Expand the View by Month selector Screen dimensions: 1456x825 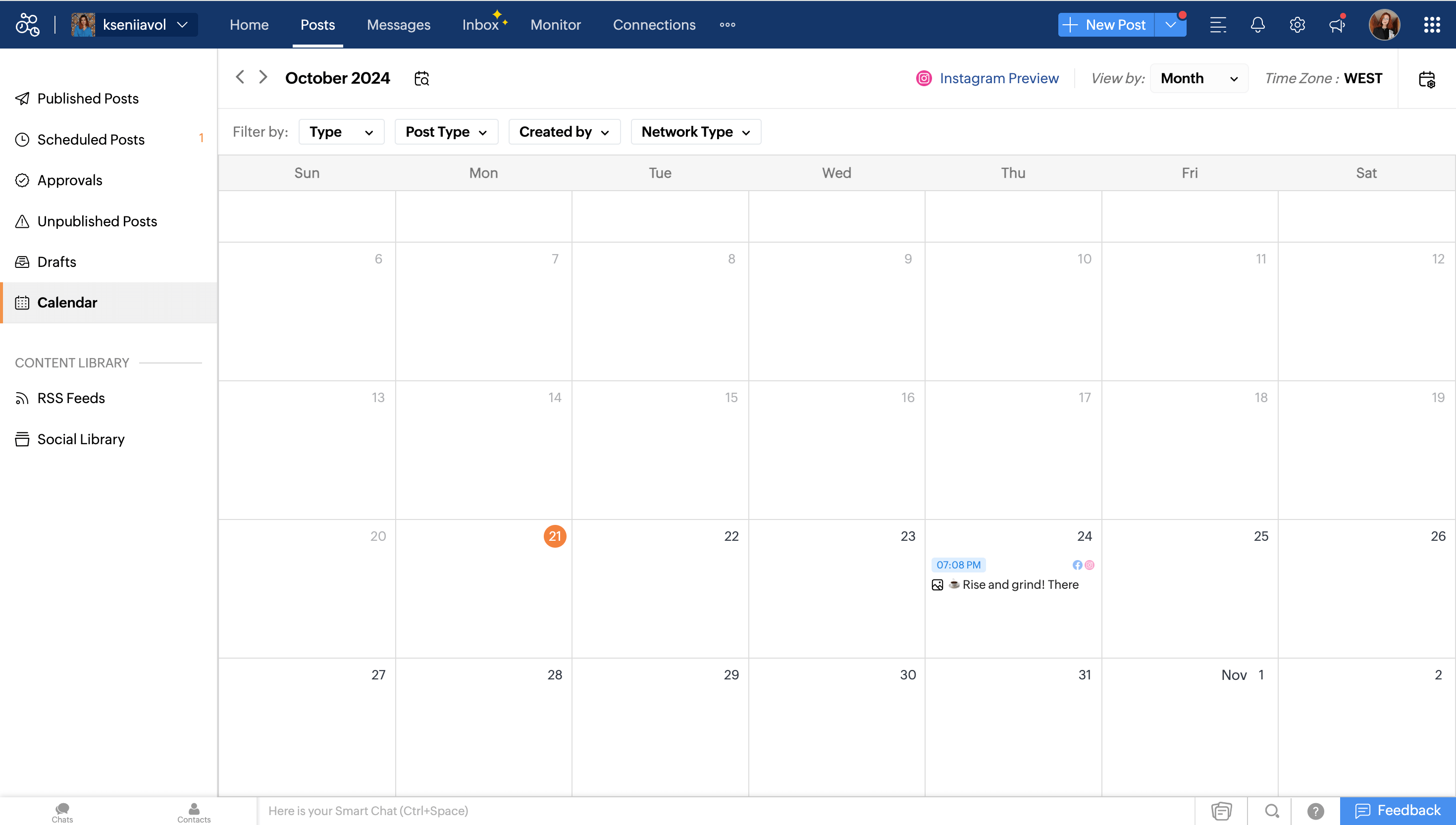point(1198,78)
